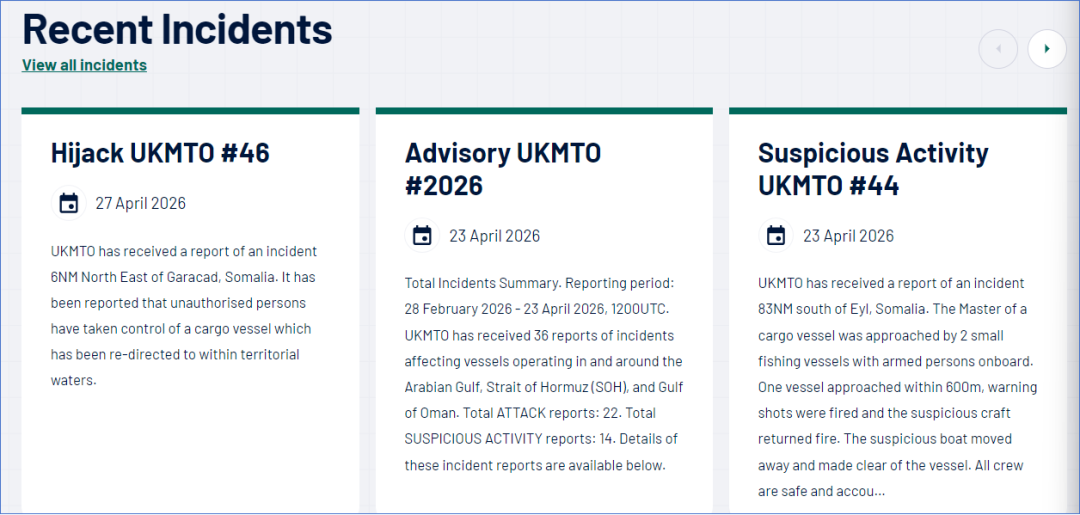Select the Hijack UKMTO #46 card green top border

click(x=190, y=111)
